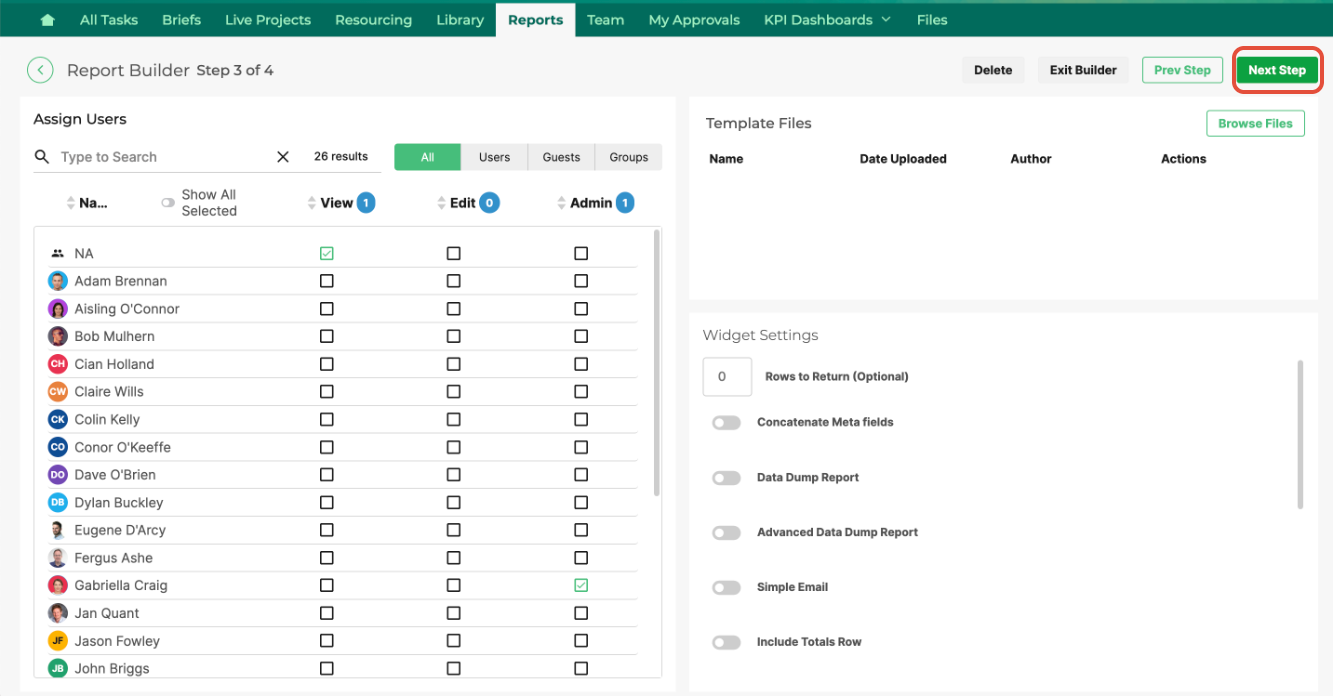Check Edit permission for Bob Mulhern
Screen dimensions: 1333x696
[454, 336]
